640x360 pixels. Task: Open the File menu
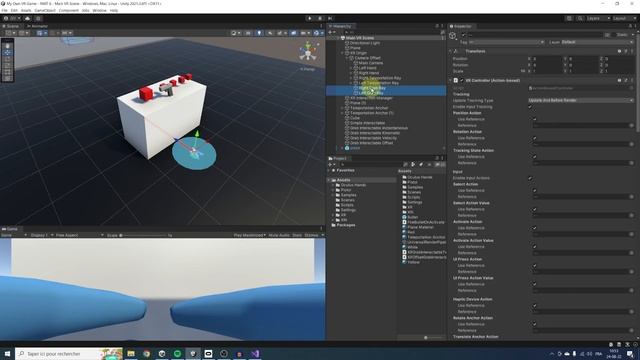pos(4,10)
